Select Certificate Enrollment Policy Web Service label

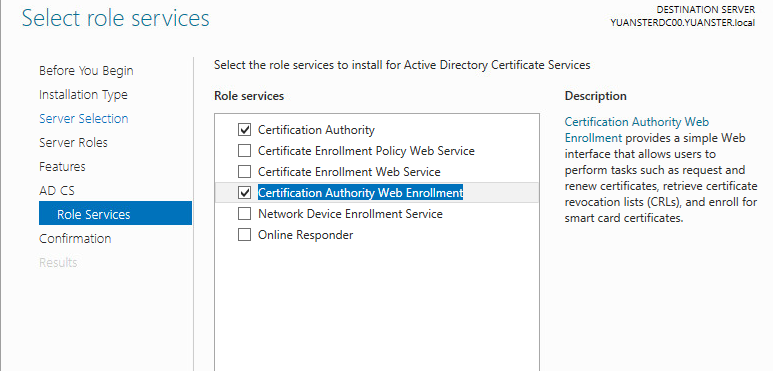pyautogui.click(x=366, y=151)
